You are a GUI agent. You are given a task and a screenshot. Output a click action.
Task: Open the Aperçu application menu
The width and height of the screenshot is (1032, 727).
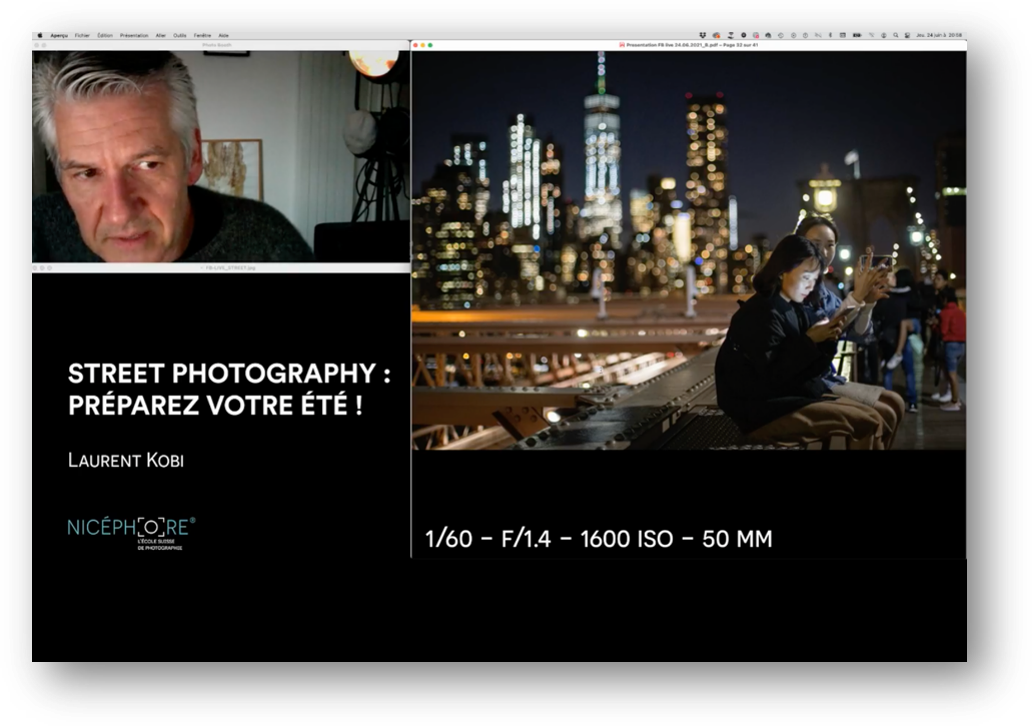click(59, 35)
